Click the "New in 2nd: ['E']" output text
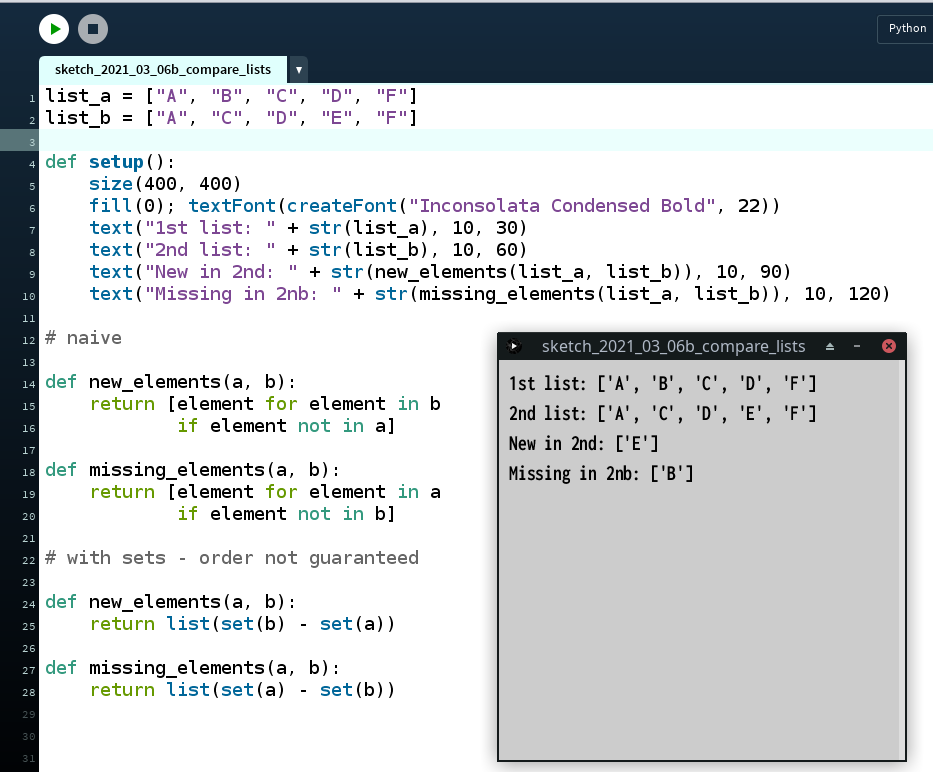Viewport: 933px width, 772px height. 583,443
